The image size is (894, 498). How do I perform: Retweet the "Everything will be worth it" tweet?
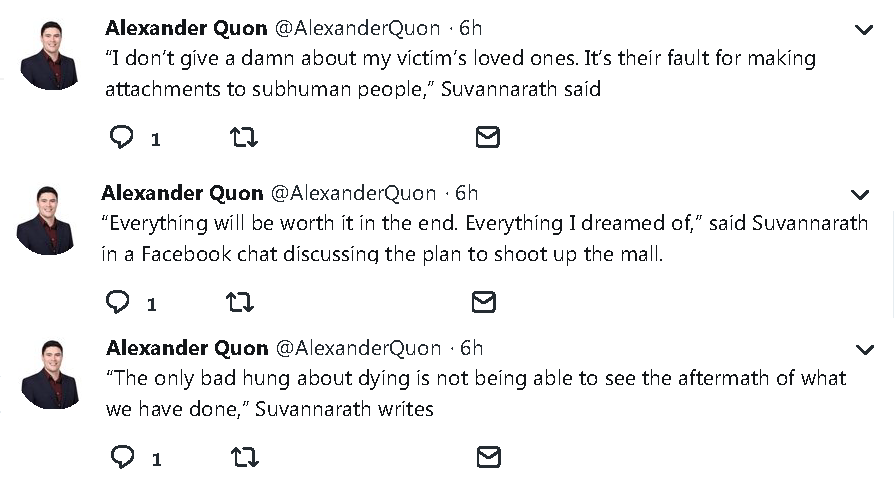240,301
